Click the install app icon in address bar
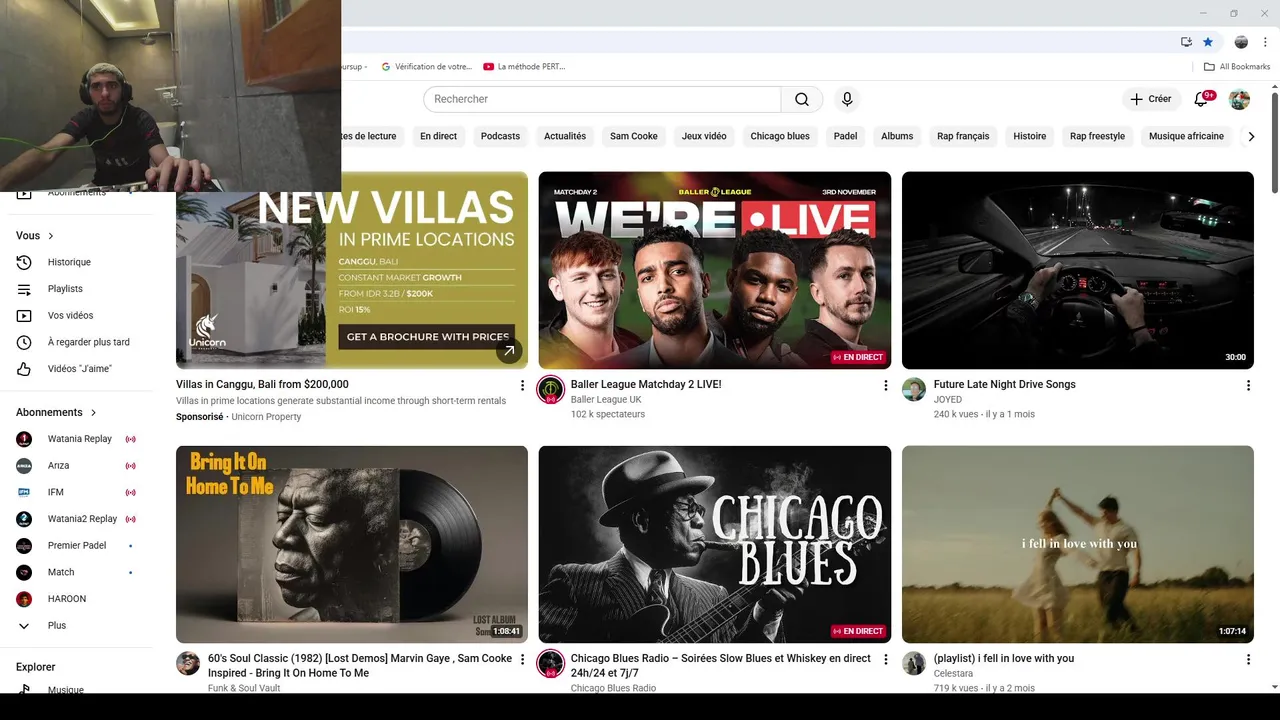Screen dimensions: 1280x720 pyautogui.click(x=1186, y=42)
